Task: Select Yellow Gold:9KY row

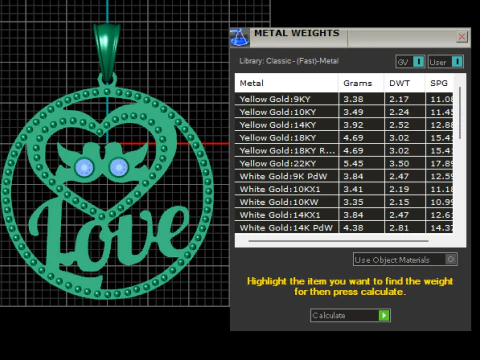Action: coord(344,99)
